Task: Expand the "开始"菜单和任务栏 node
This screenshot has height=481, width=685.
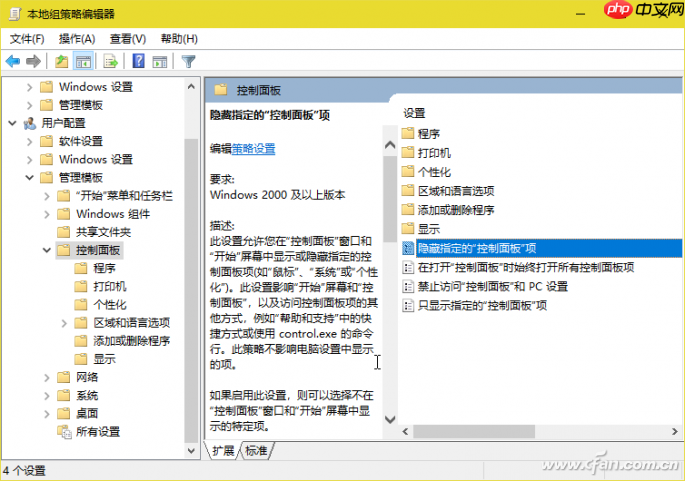Action: 47,196
